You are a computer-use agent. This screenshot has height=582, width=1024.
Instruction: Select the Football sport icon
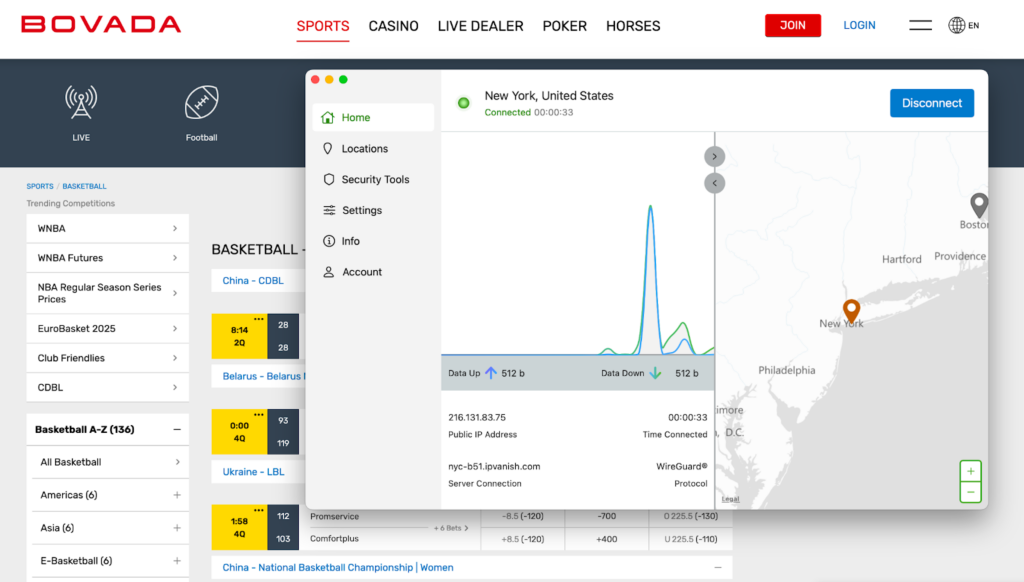click(x=201, y=103)
